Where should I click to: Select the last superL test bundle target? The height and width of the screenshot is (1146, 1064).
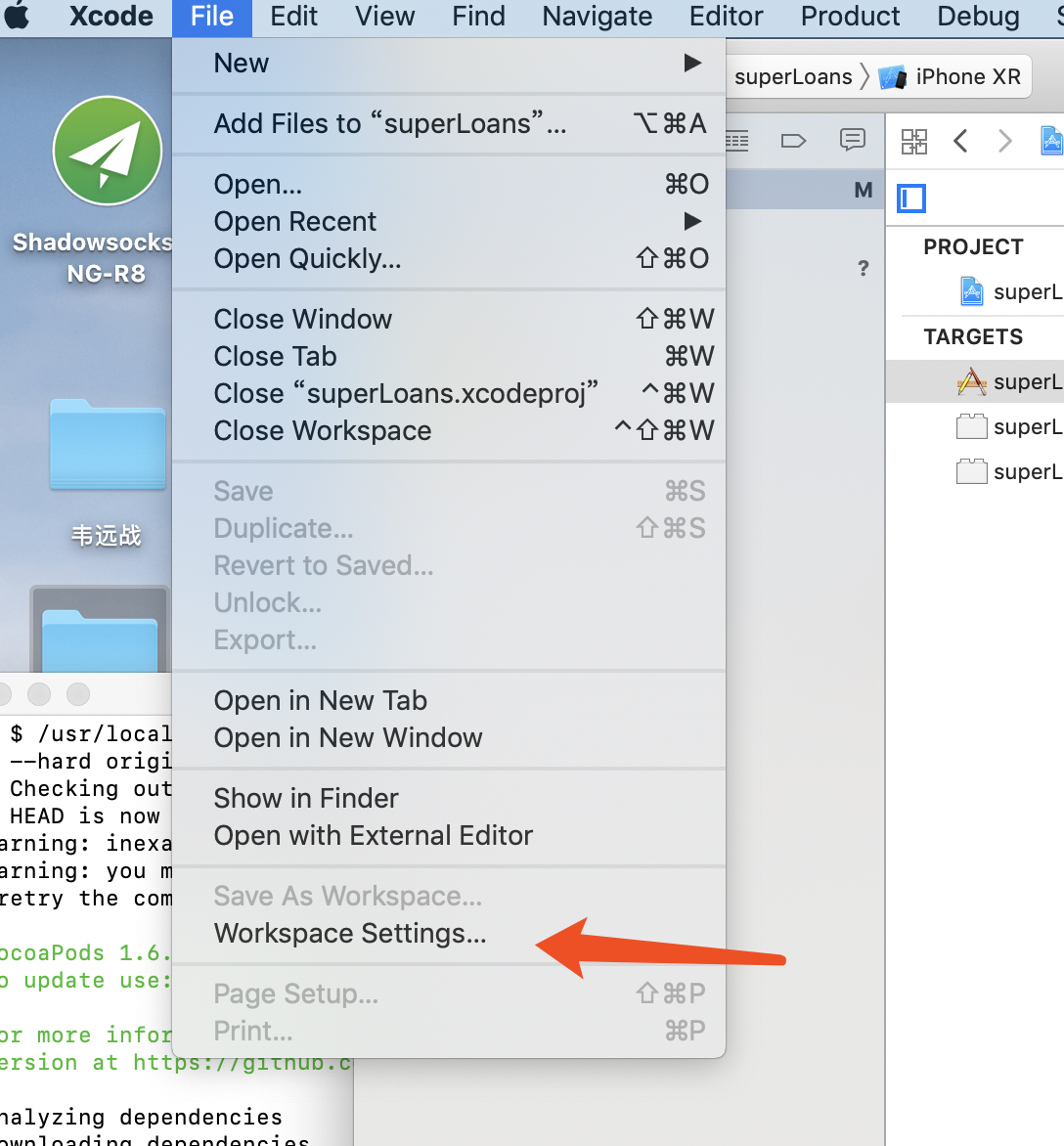[x=1010, y=472]
